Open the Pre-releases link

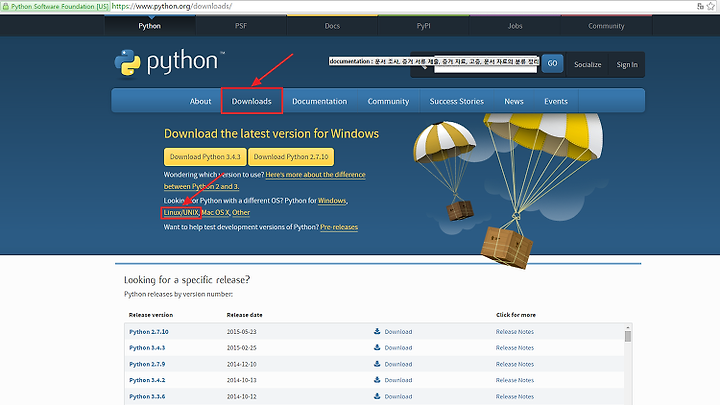coord(339,227)
